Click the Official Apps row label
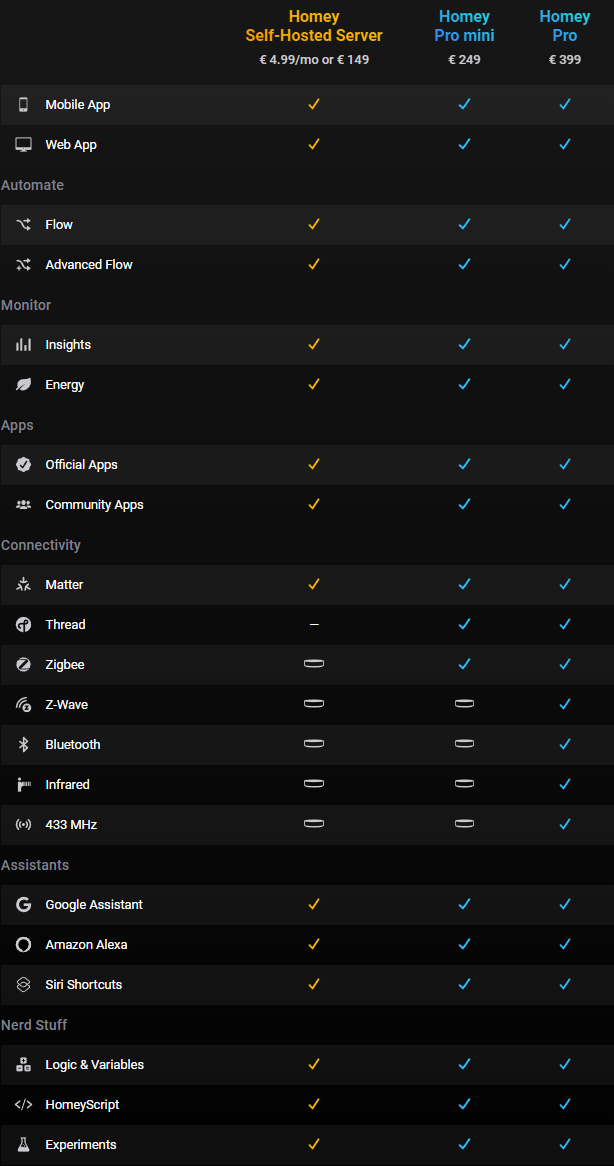 (81, 465)
